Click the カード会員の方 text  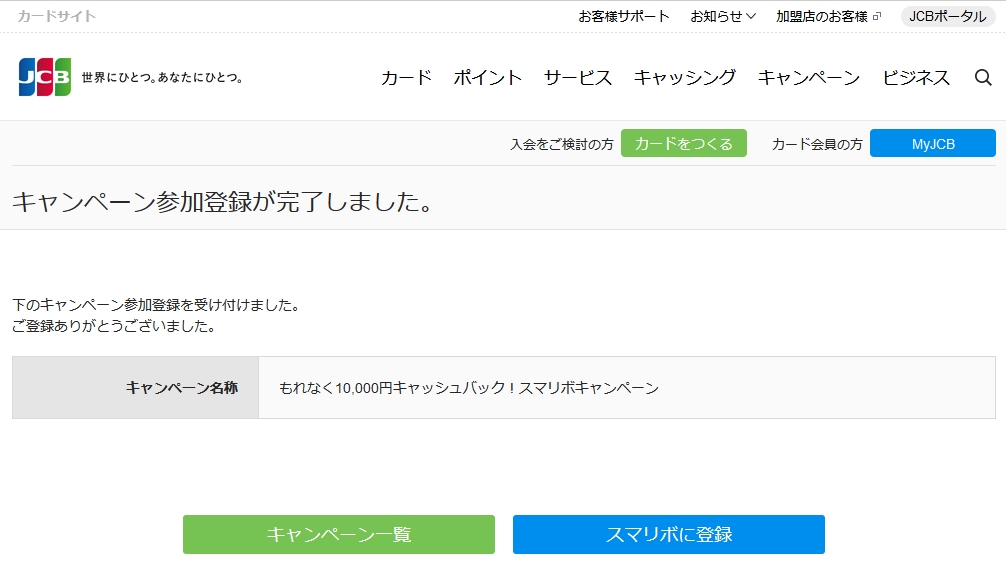click(817, 144)
